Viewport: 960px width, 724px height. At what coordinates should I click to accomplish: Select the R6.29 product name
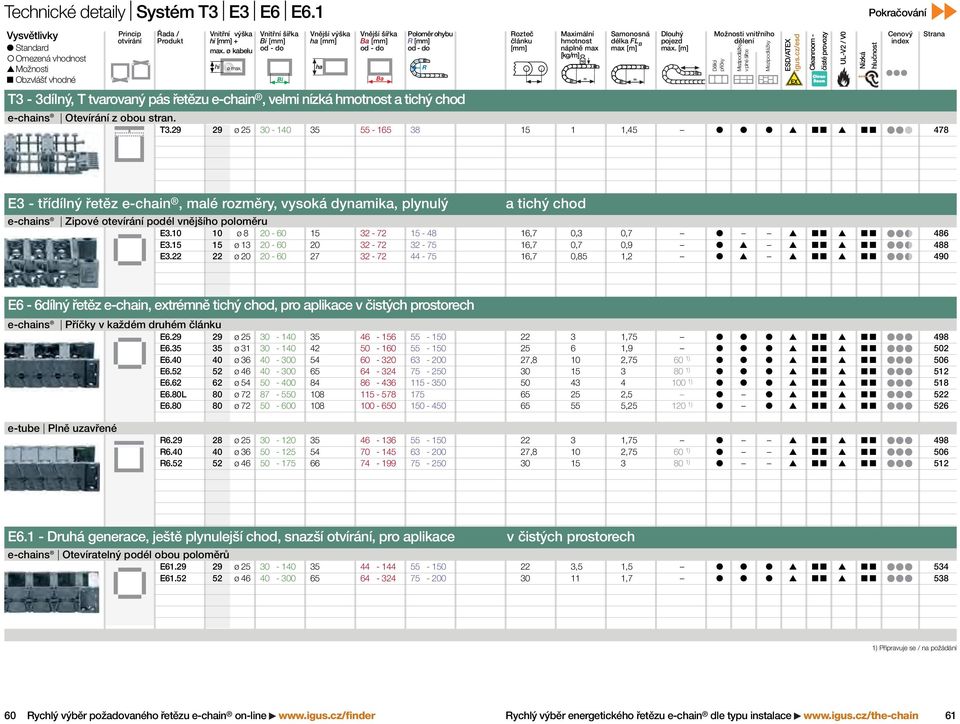click(171, 440)
